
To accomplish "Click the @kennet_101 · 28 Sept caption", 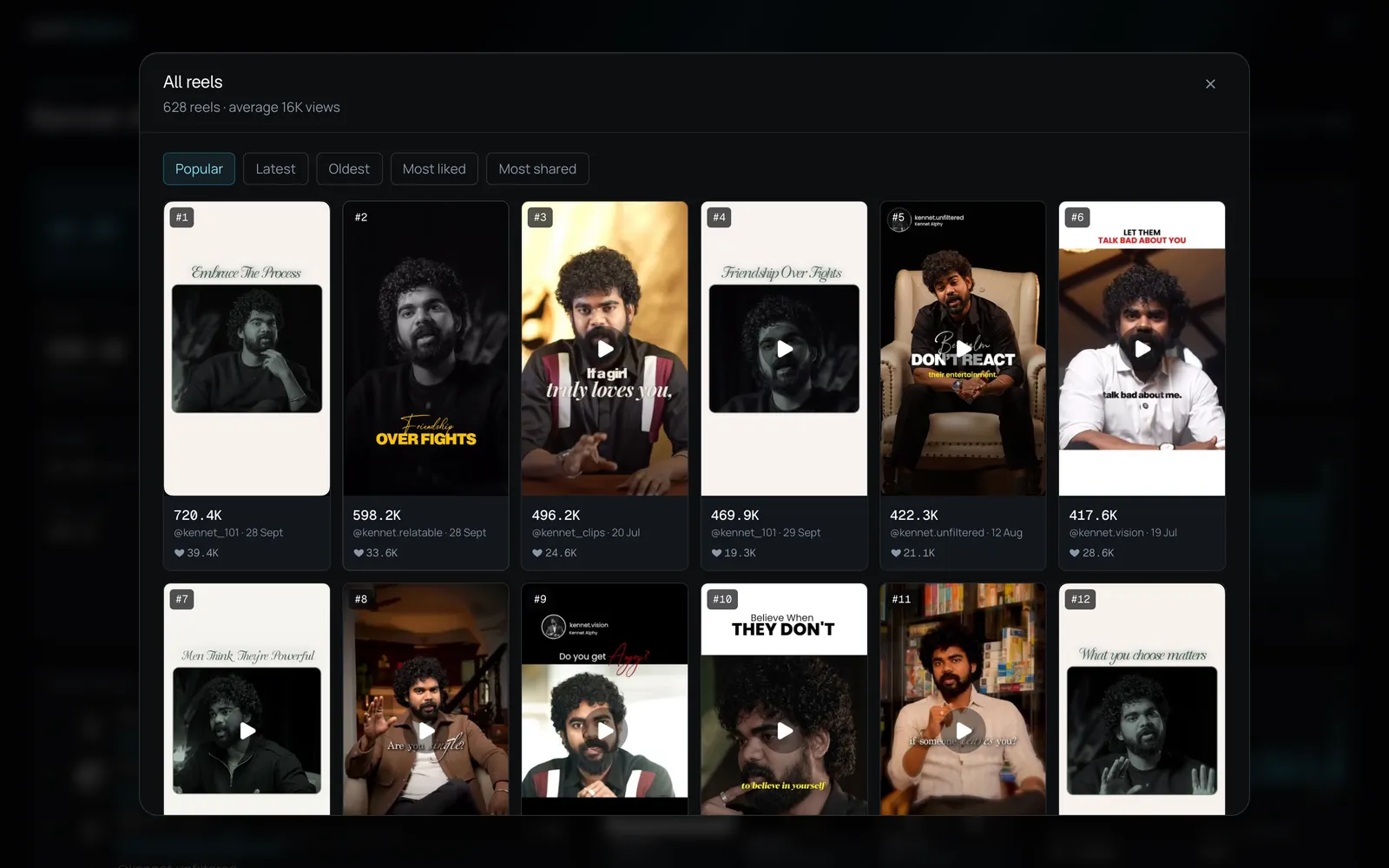I will (228, 533).
